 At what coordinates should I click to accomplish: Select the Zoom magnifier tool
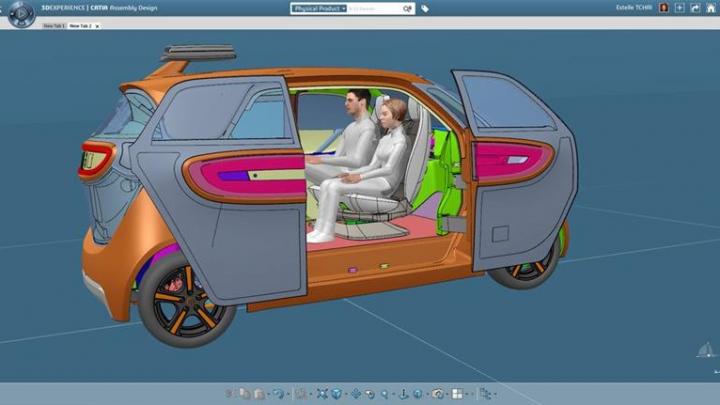386,394
